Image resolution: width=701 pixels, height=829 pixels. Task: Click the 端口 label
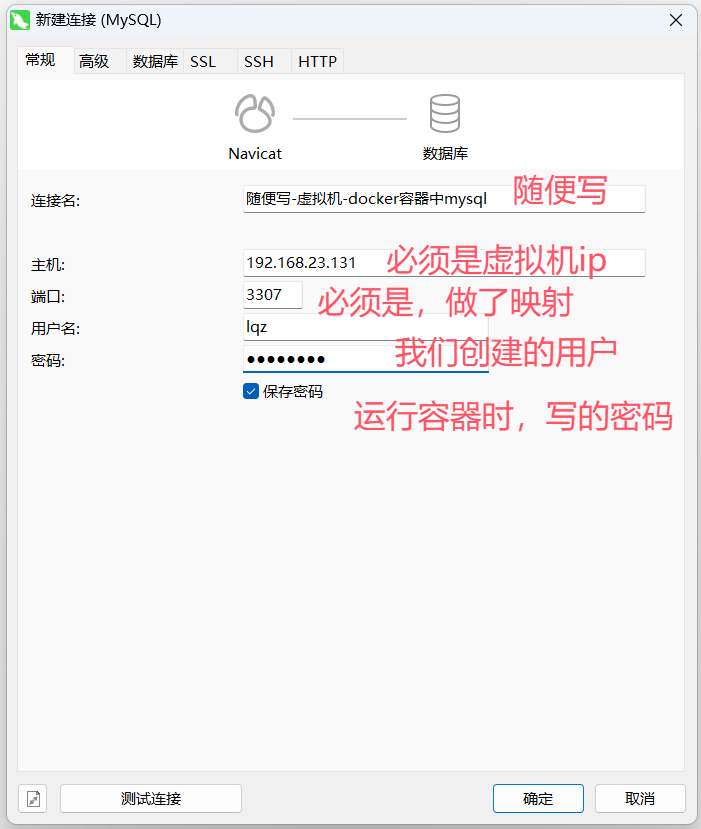48,297
